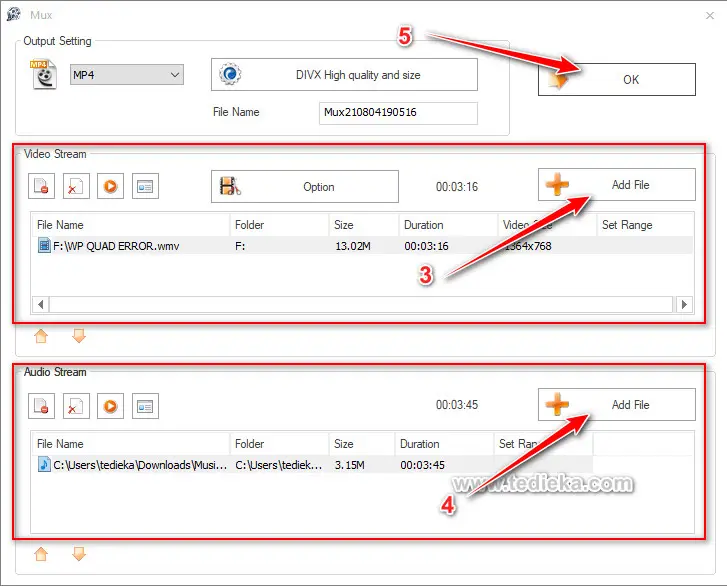This screenshot has height=586, width=727.
Task: Click the F: folder cell in video row
Action: pyautogui.click(x=240, y=246)
